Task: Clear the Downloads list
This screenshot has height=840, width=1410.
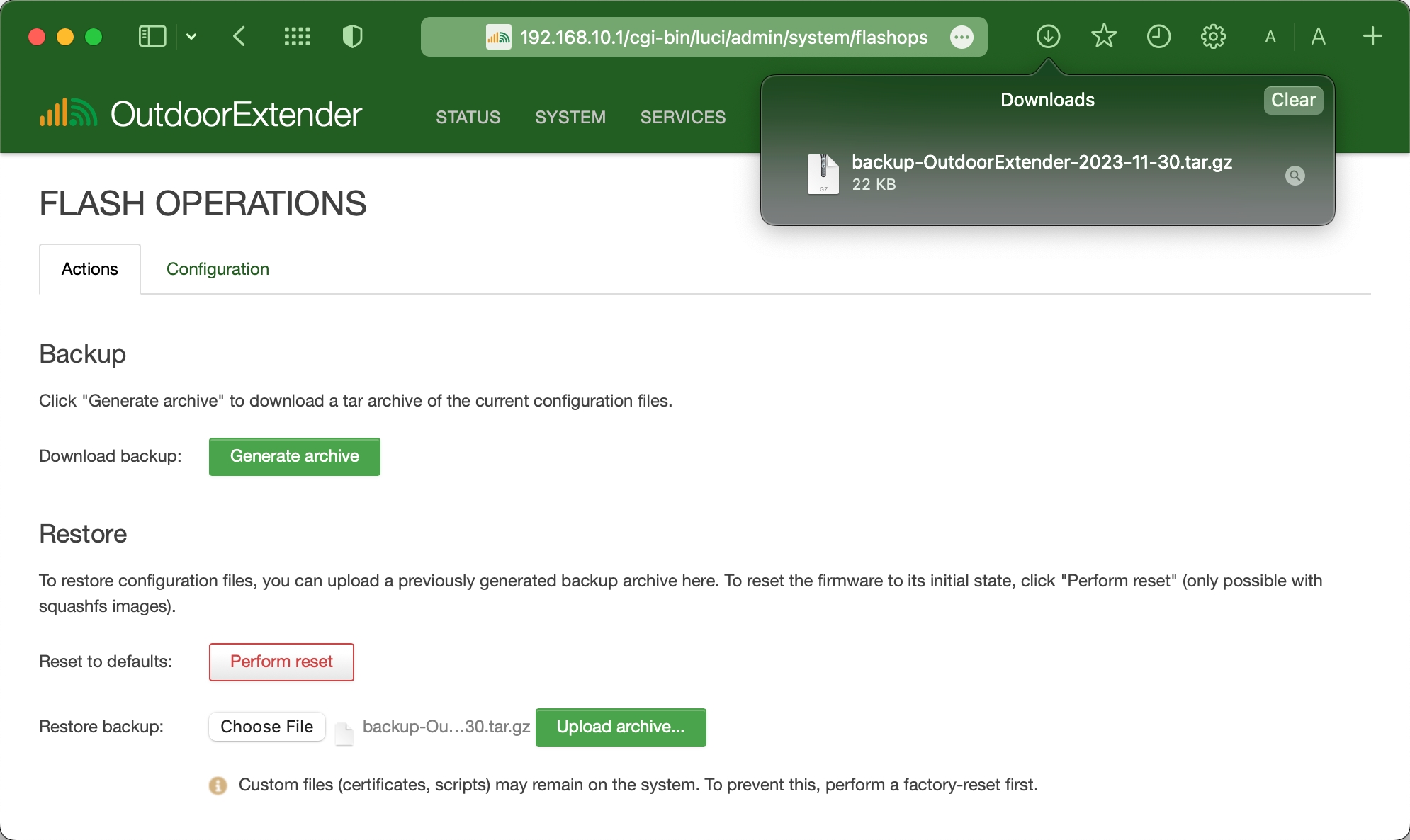Action: coord(1293,100)
